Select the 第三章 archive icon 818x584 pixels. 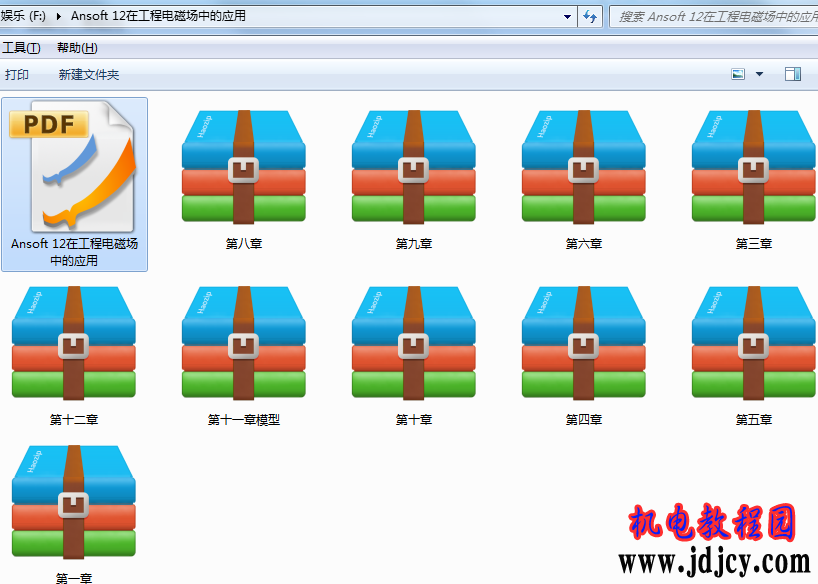(x=753, y=166)
